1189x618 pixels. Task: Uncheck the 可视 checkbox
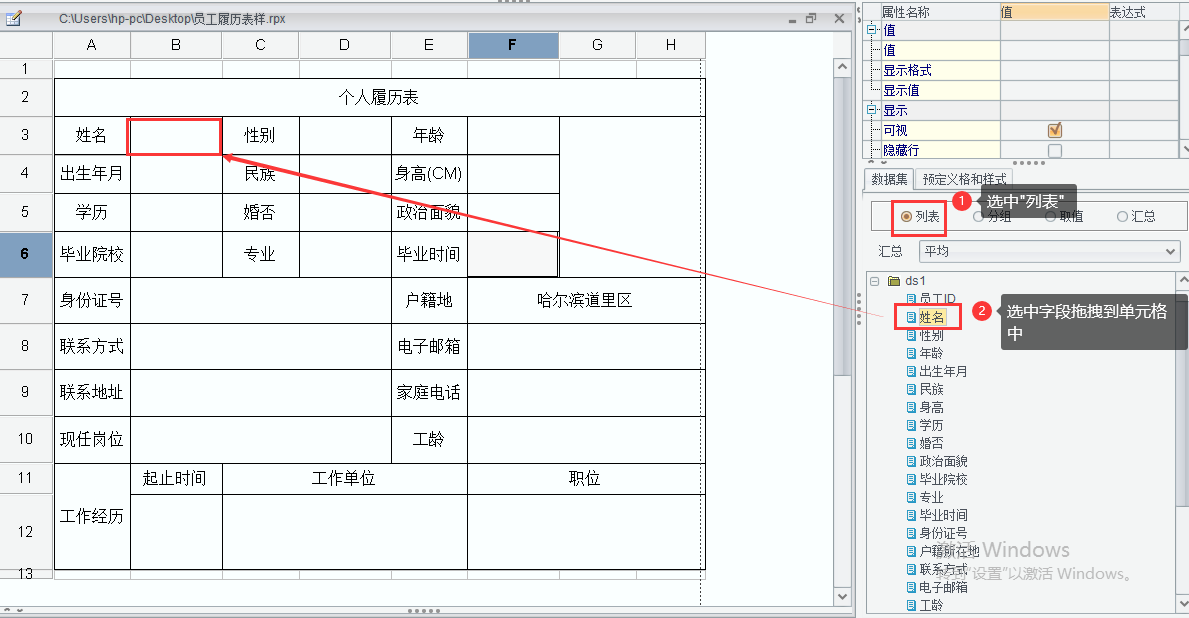coord(1055,130)
